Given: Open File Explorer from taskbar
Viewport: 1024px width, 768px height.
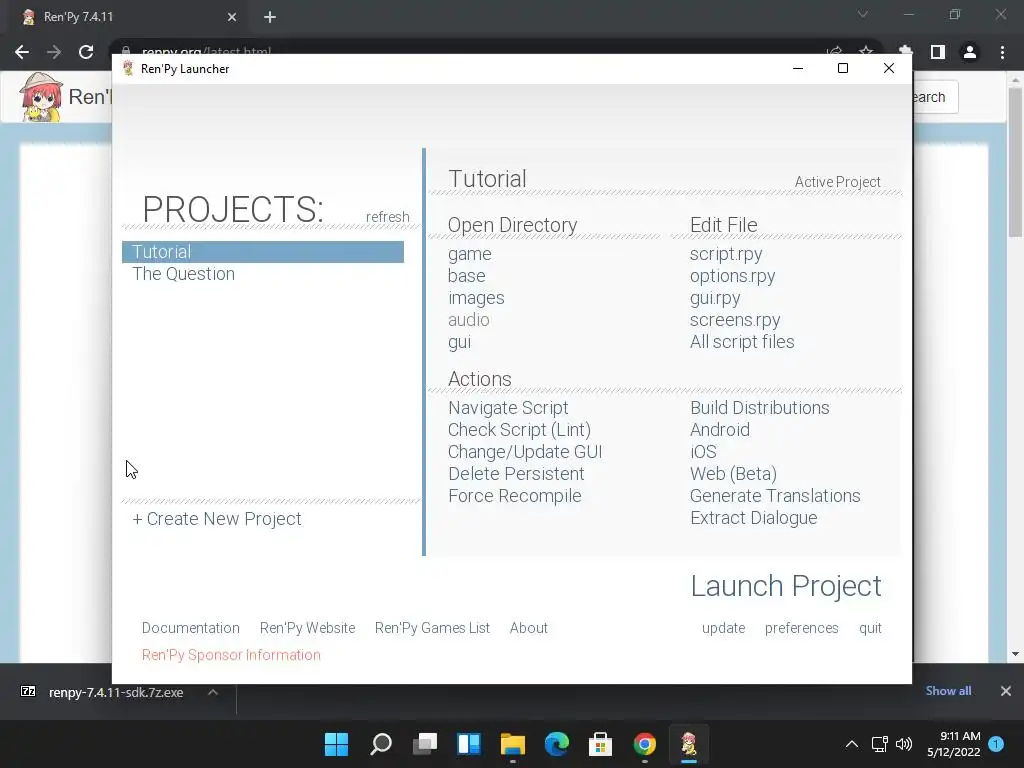Looking at the screenshot, I should [513, 744].
